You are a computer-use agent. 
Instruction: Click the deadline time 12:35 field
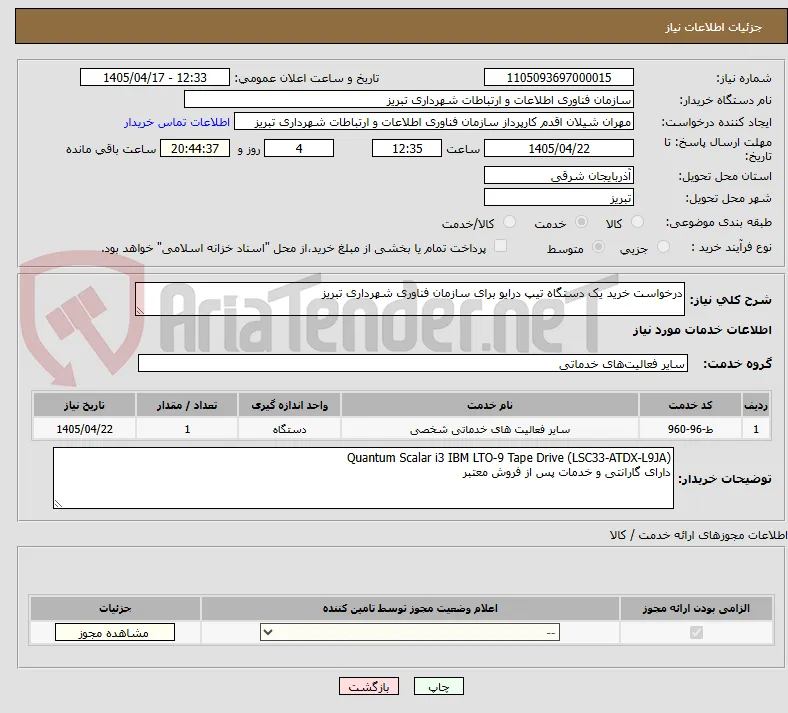407,148
